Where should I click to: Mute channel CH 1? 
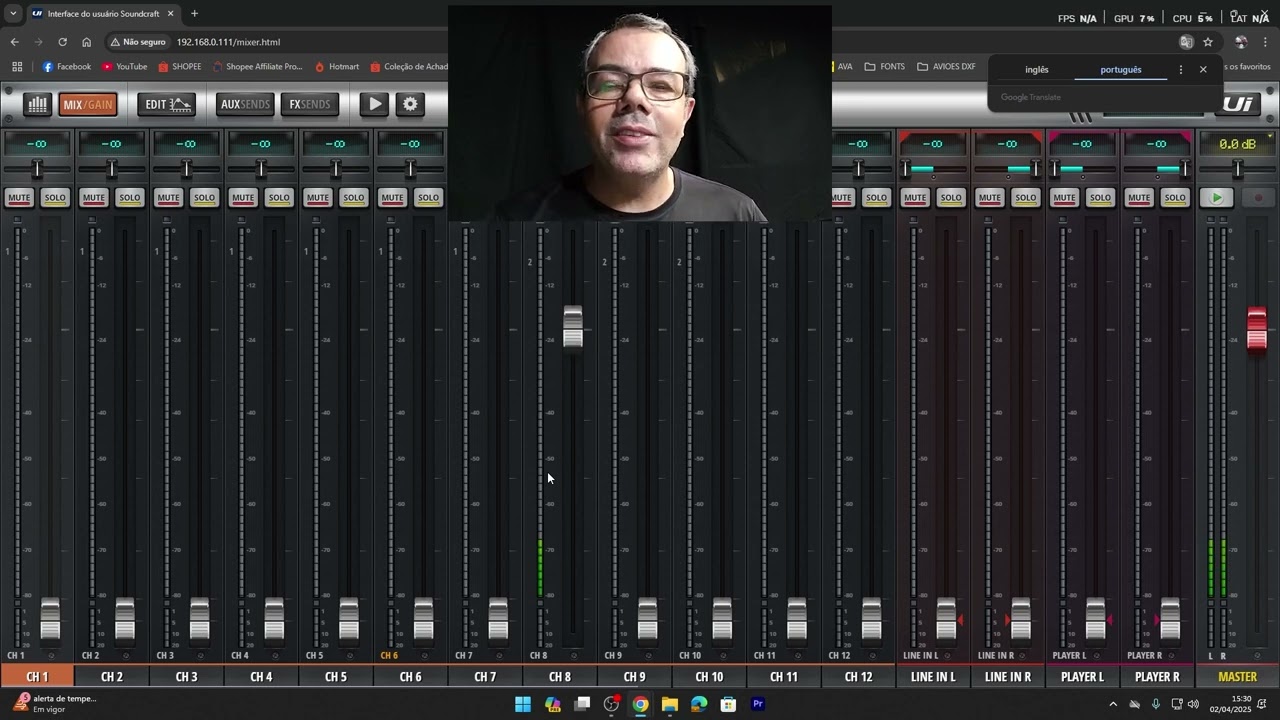(19, 197)
